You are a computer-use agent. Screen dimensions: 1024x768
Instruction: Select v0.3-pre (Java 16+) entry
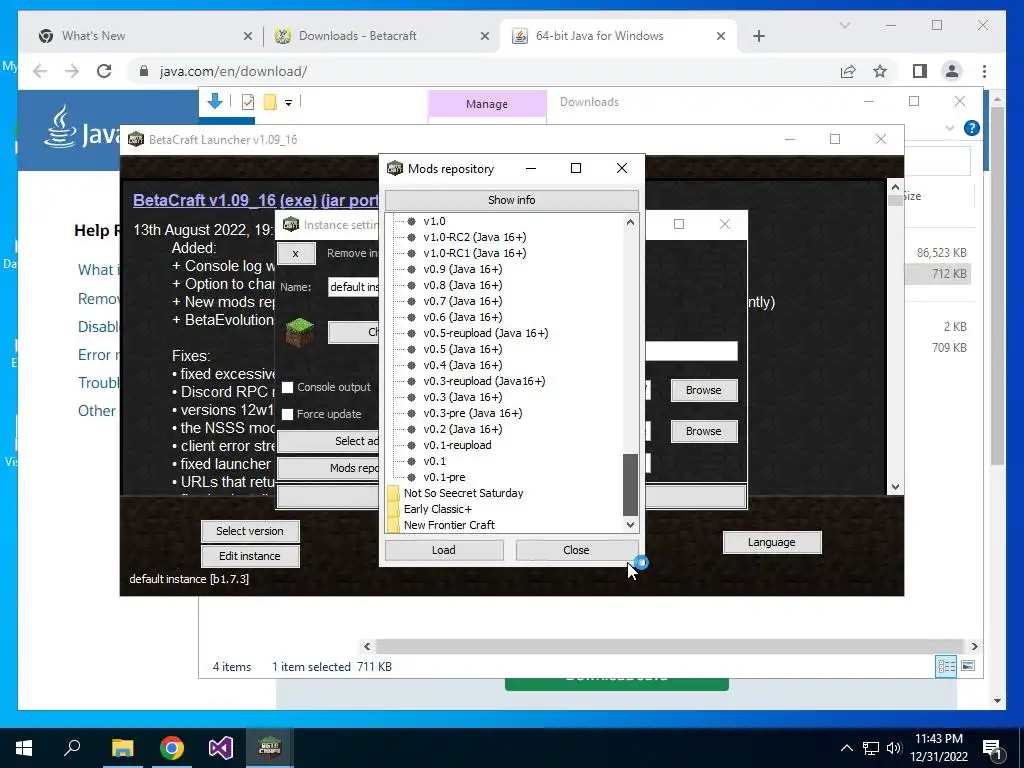point(473,413)
